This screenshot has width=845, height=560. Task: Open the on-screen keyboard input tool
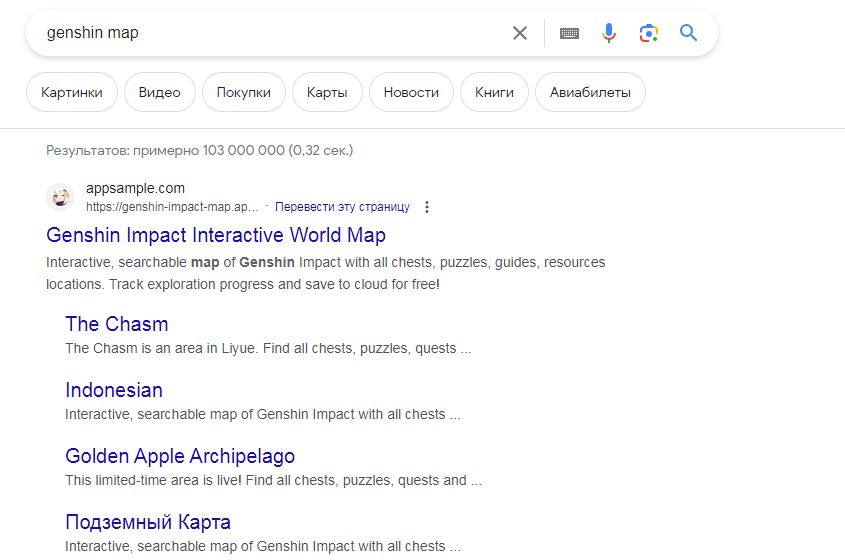(569, 33)
